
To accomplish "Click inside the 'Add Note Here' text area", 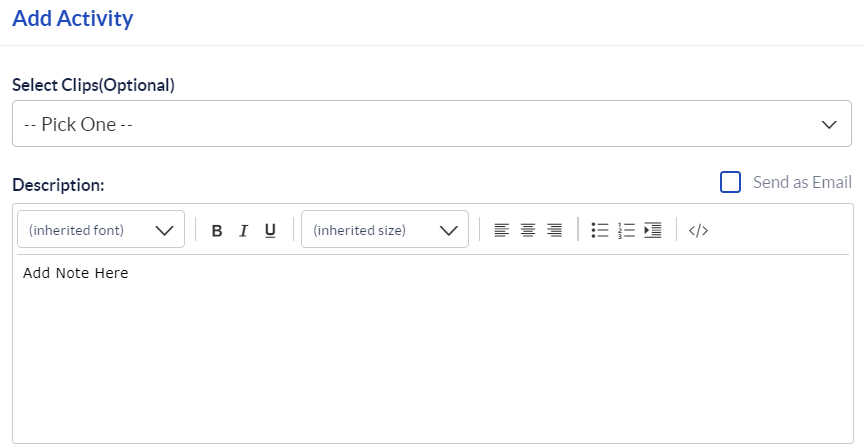I will point(433,348).
